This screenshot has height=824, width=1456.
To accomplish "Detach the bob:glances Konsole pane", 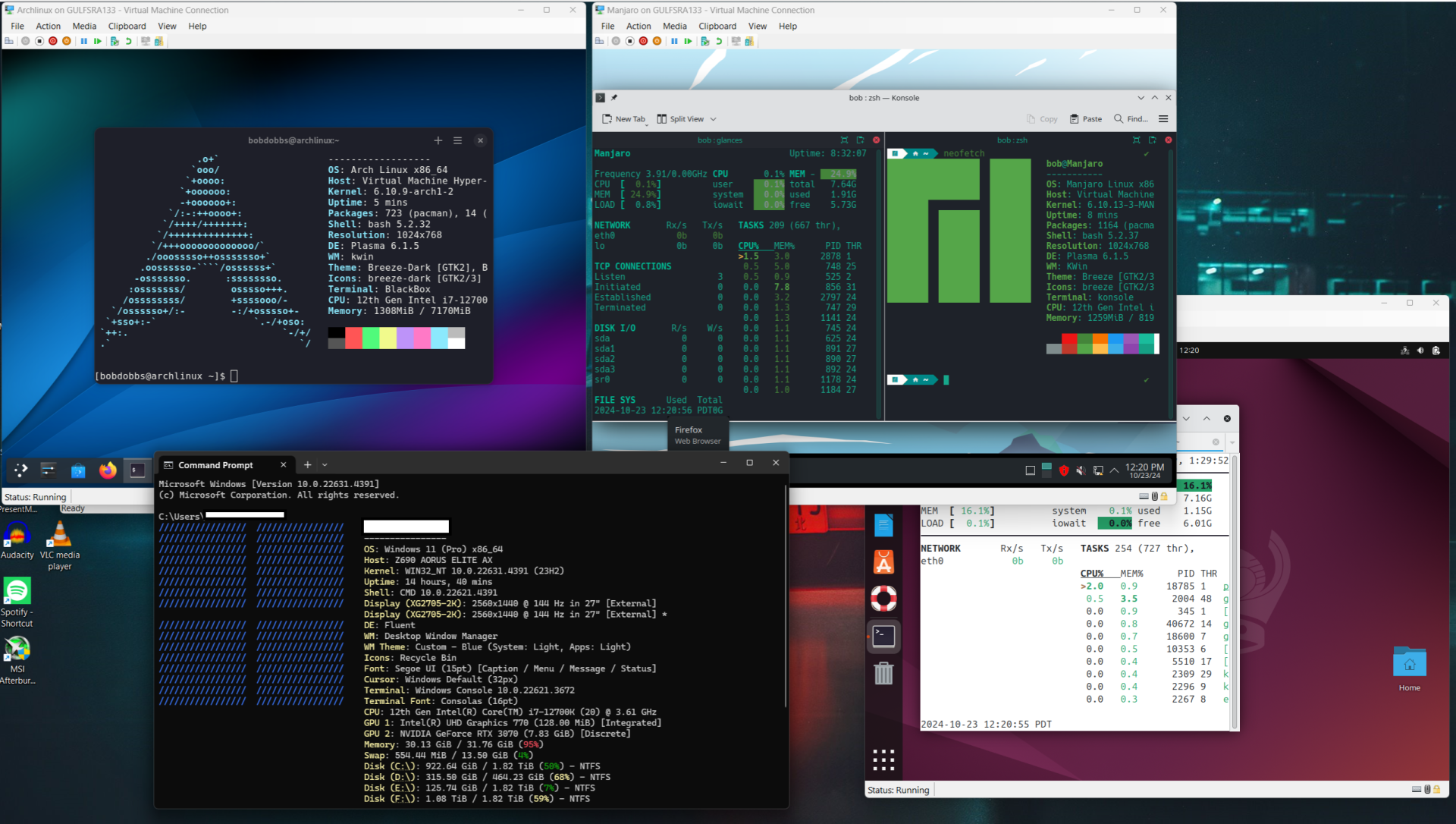I will click(860, 140).
